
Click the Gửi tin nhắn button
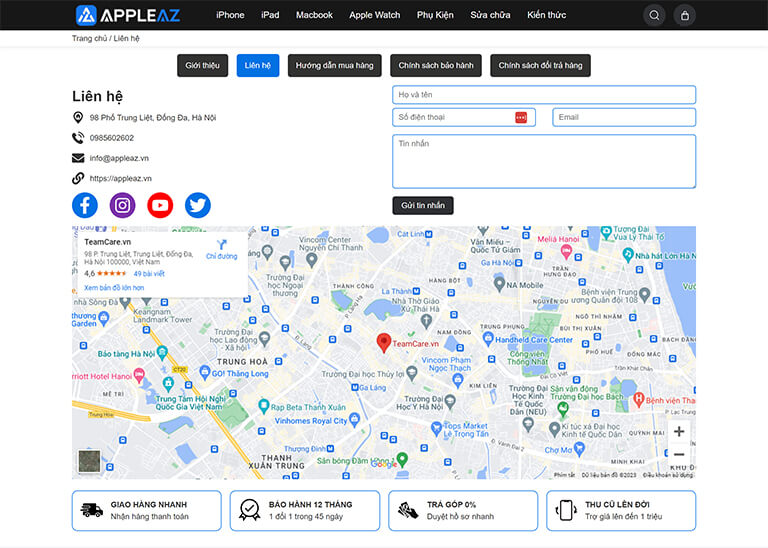point(423,206)
